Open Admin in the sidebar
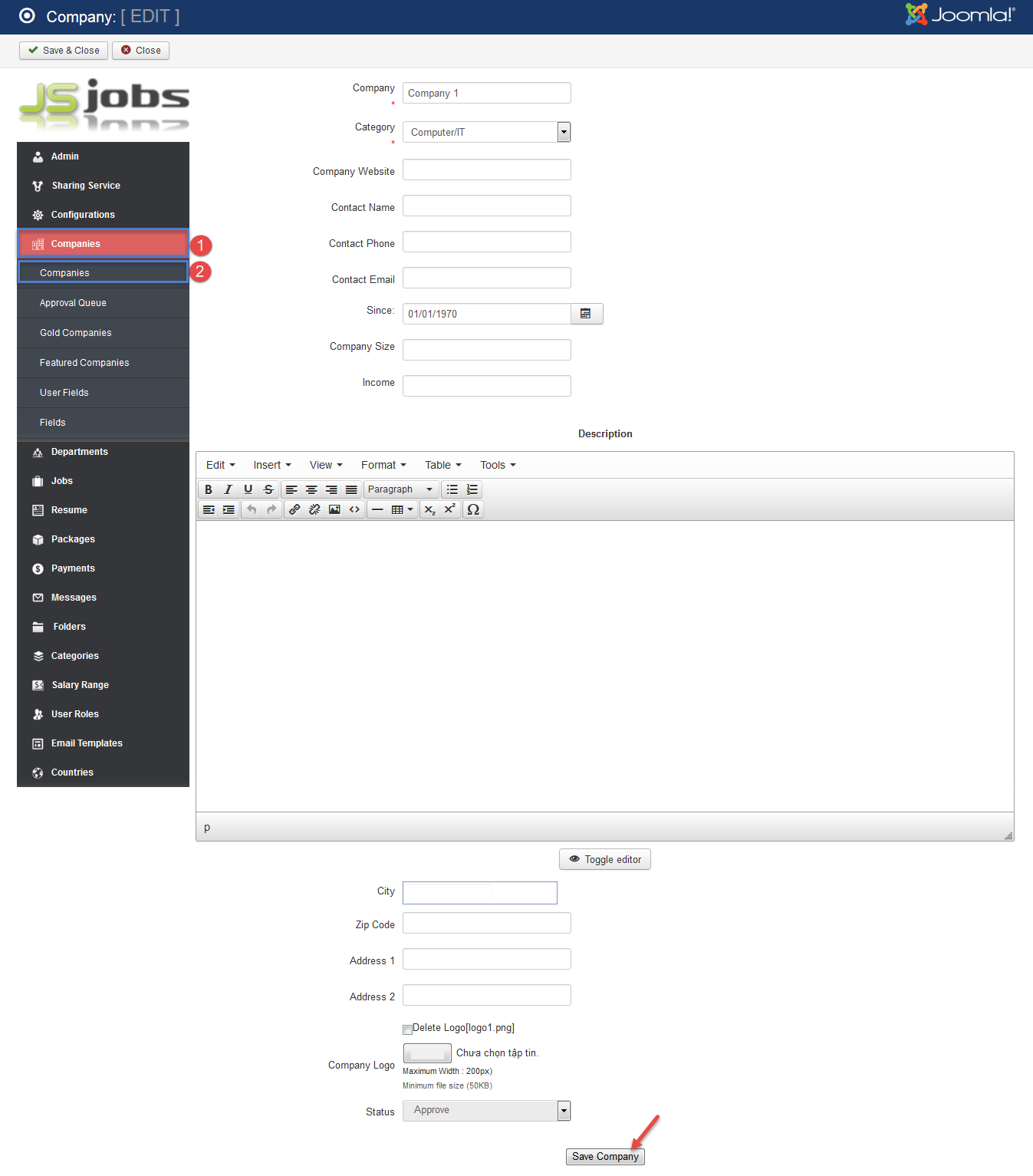Image resolution: width=1033 pixels, height=1176 pixels. point(103,156)
